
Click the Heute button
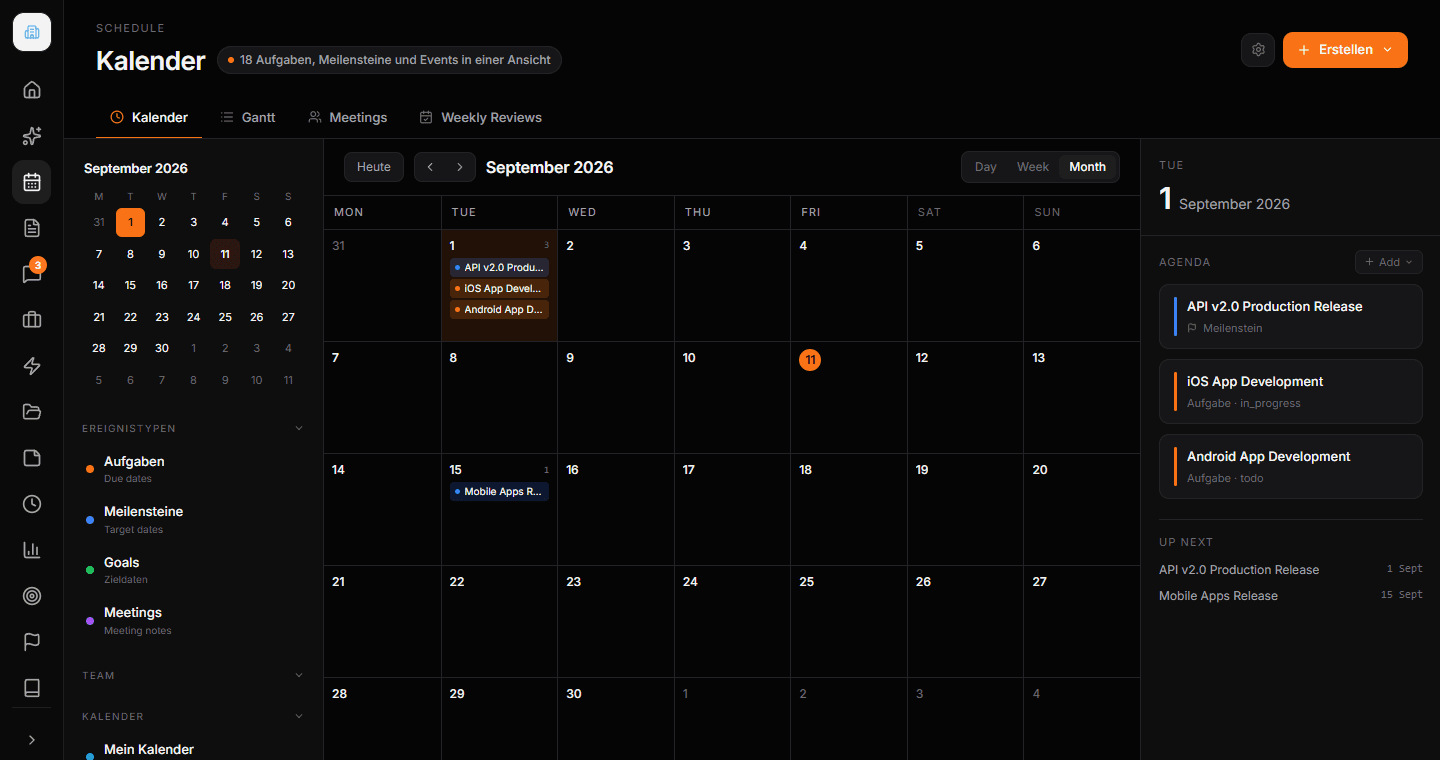pyautogui.click(x=374, y=167)
